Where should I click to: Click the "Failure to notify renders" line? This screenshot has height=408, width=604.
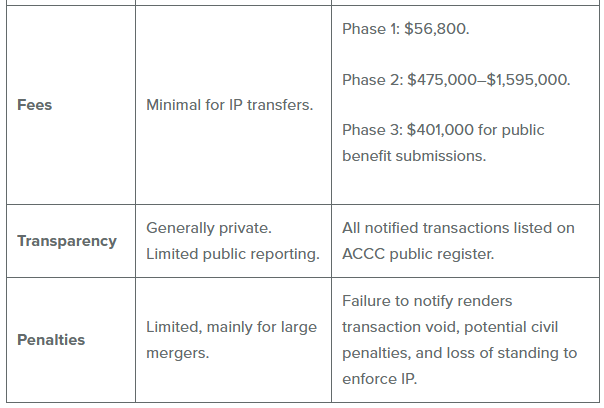point(427,301)
